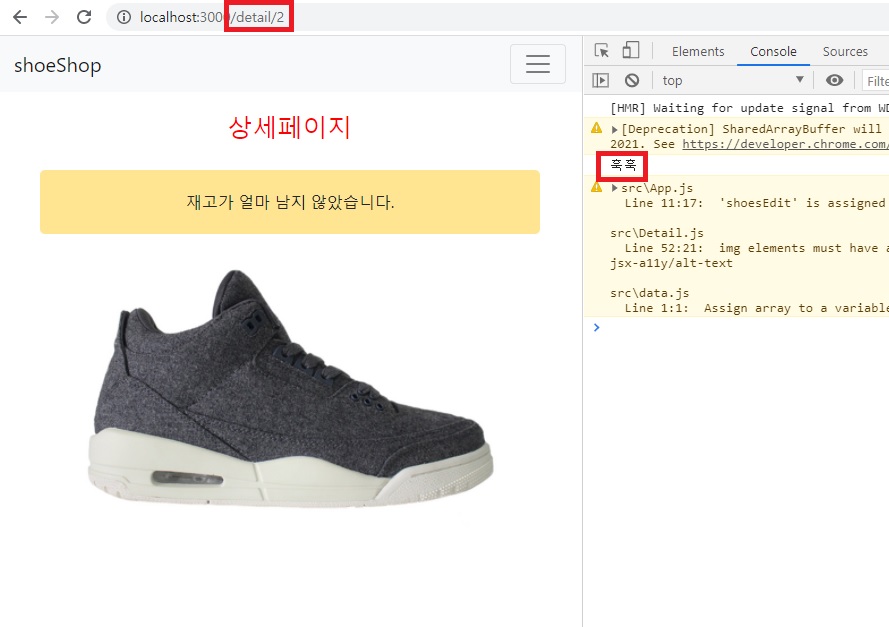Click the App.js warning triangle icon
The height and width of the screenshot is (627, 889).
[596, 187]
